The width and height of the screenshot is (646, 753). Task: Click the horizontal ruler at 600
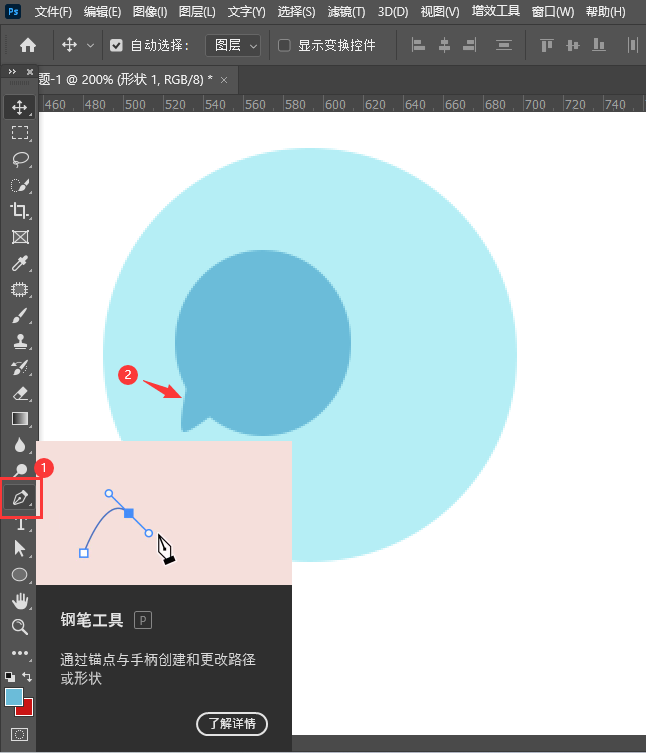(335, 104)
